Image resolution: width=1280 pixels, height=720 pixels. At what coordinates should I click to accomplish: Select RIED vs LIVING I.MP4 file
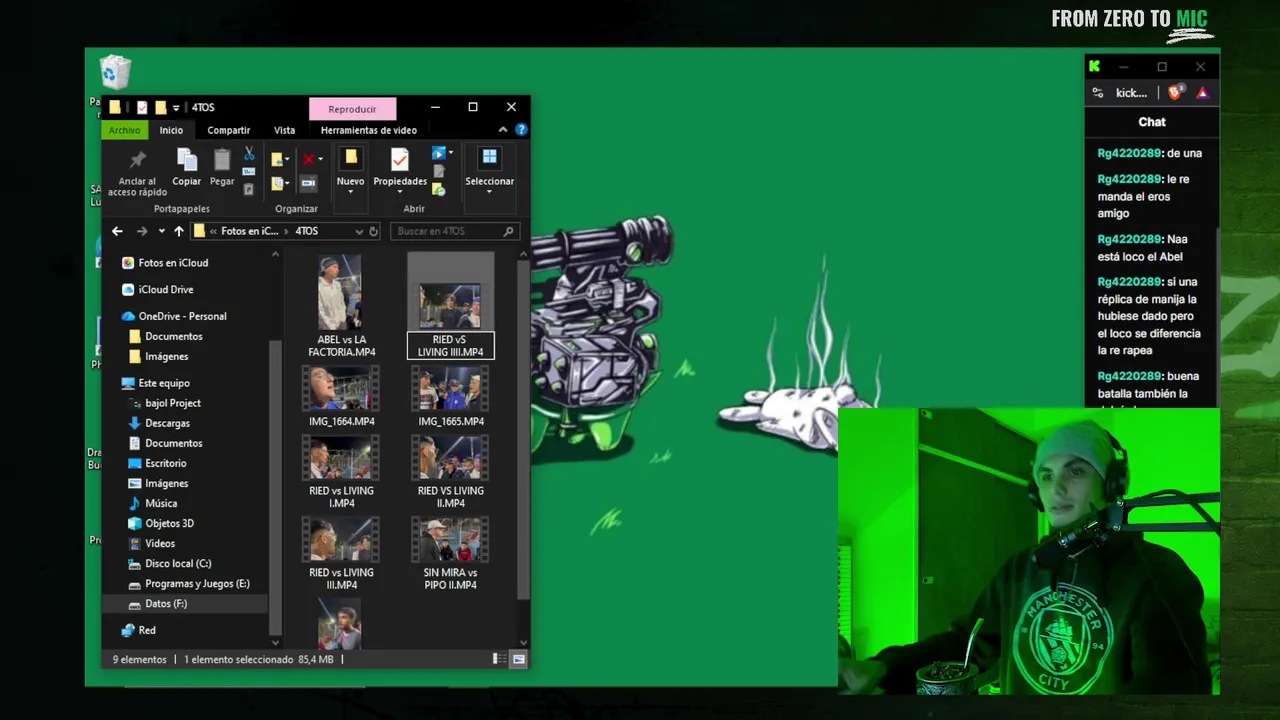341,472
